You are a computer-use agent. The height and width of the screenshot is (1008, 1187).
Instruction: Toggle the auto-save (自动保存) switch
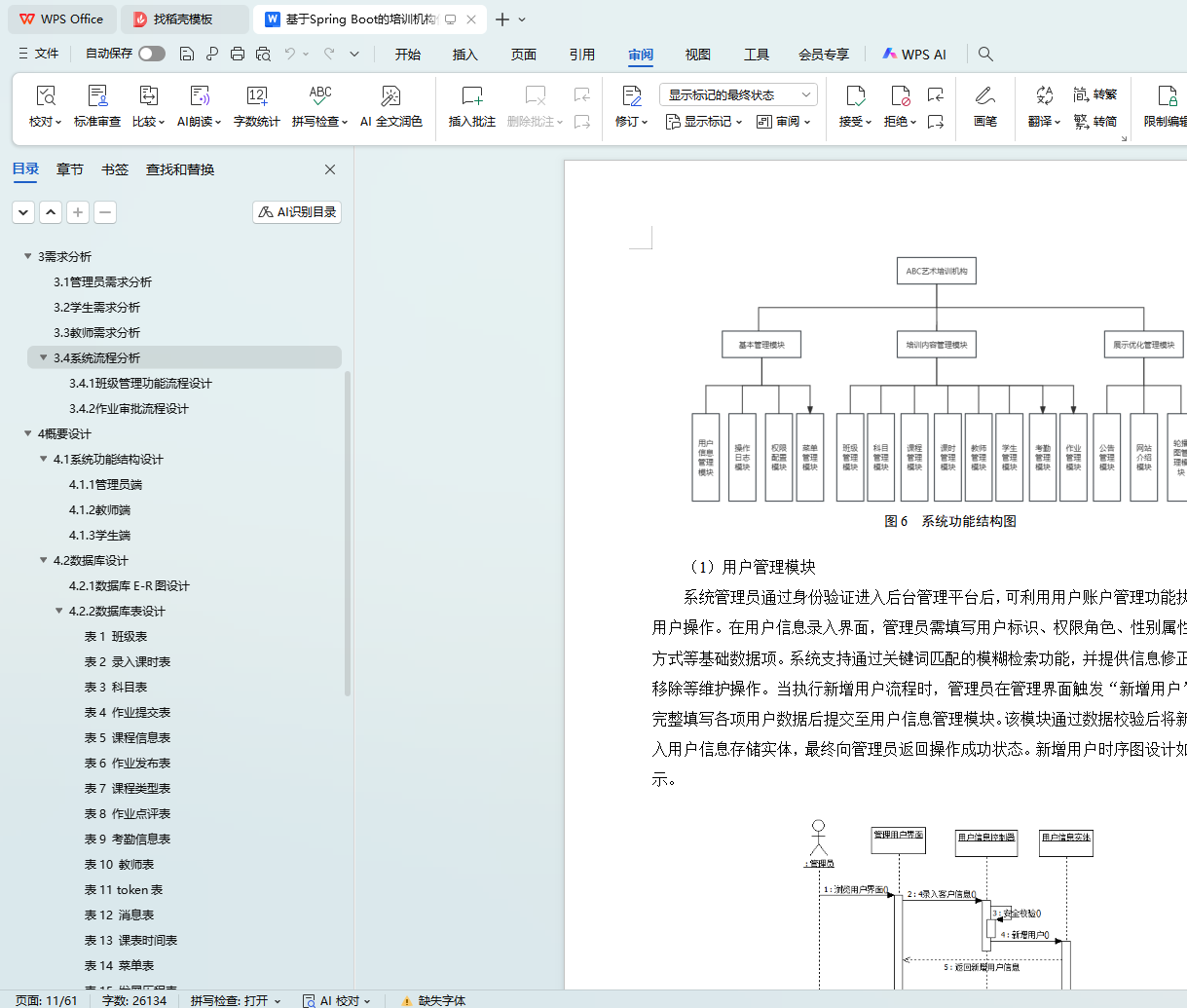152,54
